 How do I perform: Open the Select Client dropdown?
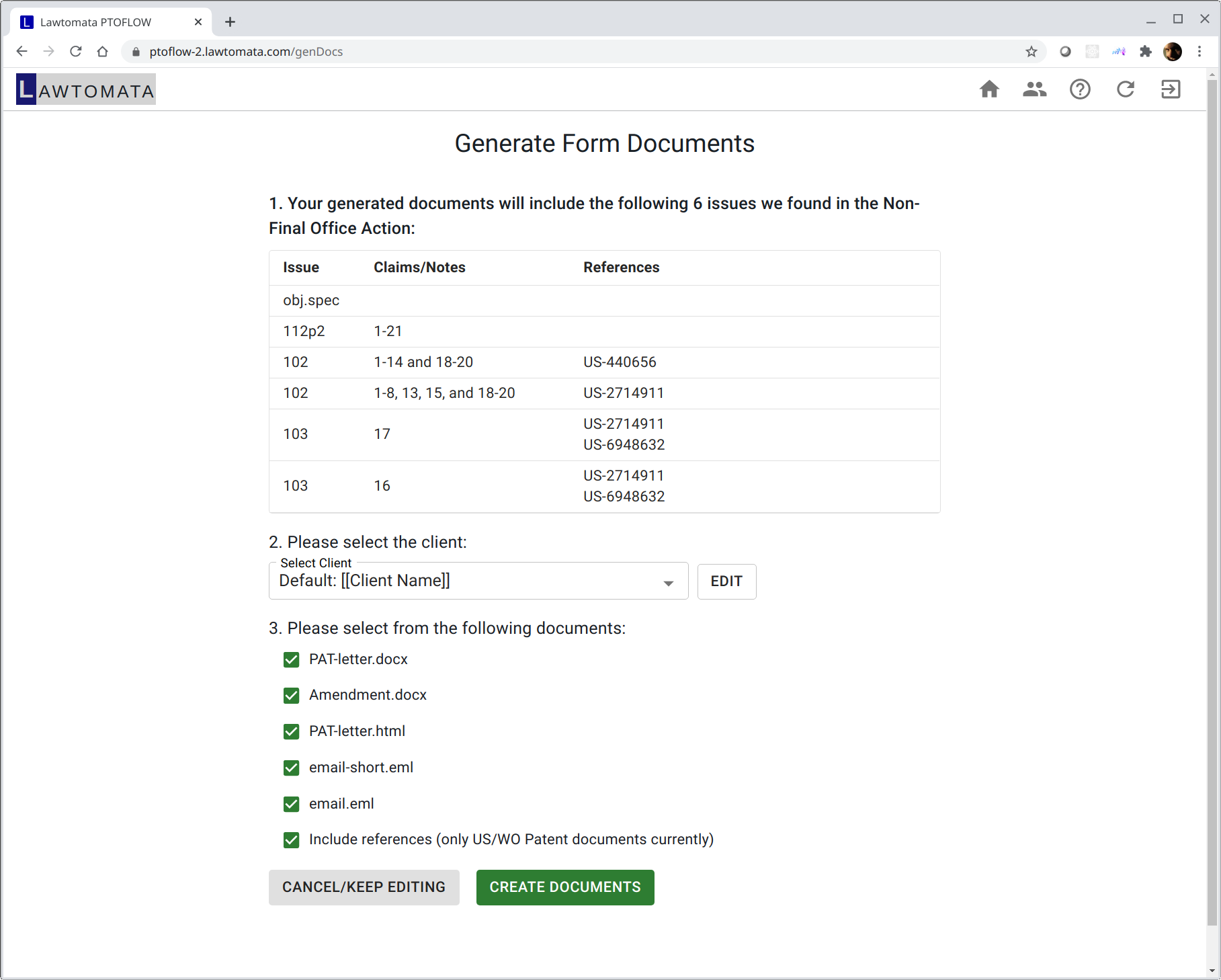tap(478, 581)
